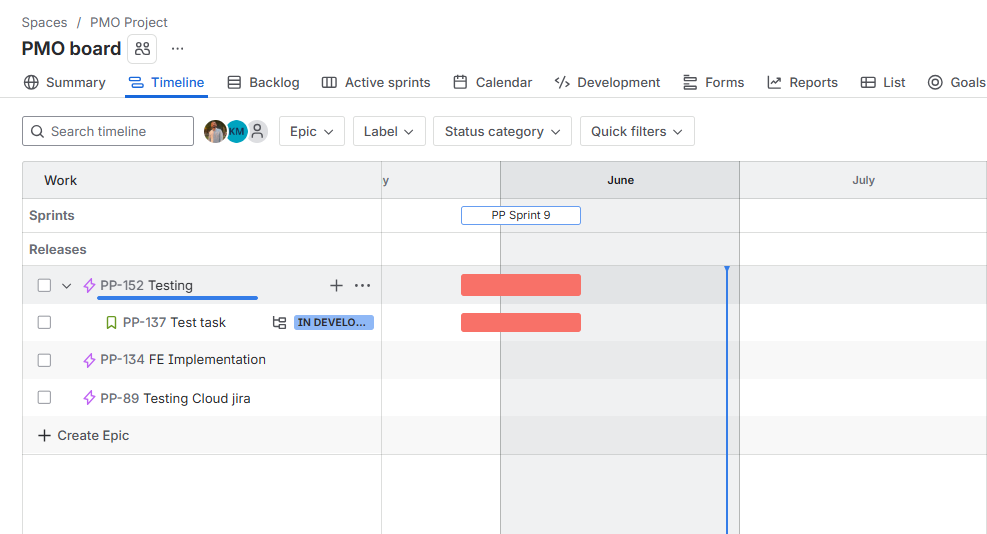Select the red timeline bar for PP-137
987x534 pixels.
coord(521,322)
